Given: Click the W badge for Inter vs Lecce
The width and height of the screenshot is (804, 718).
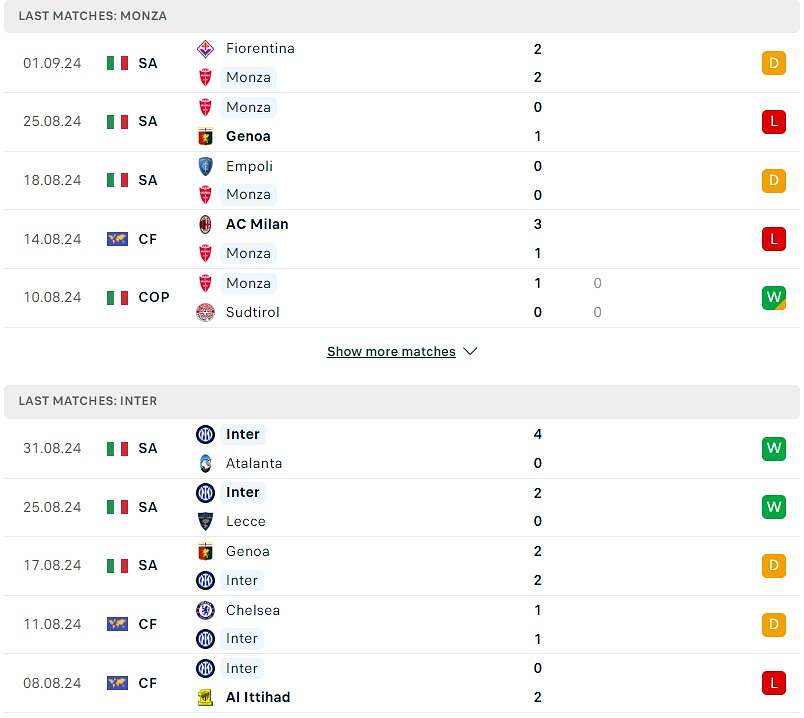Looking at the screenshot, I should 773,507.
